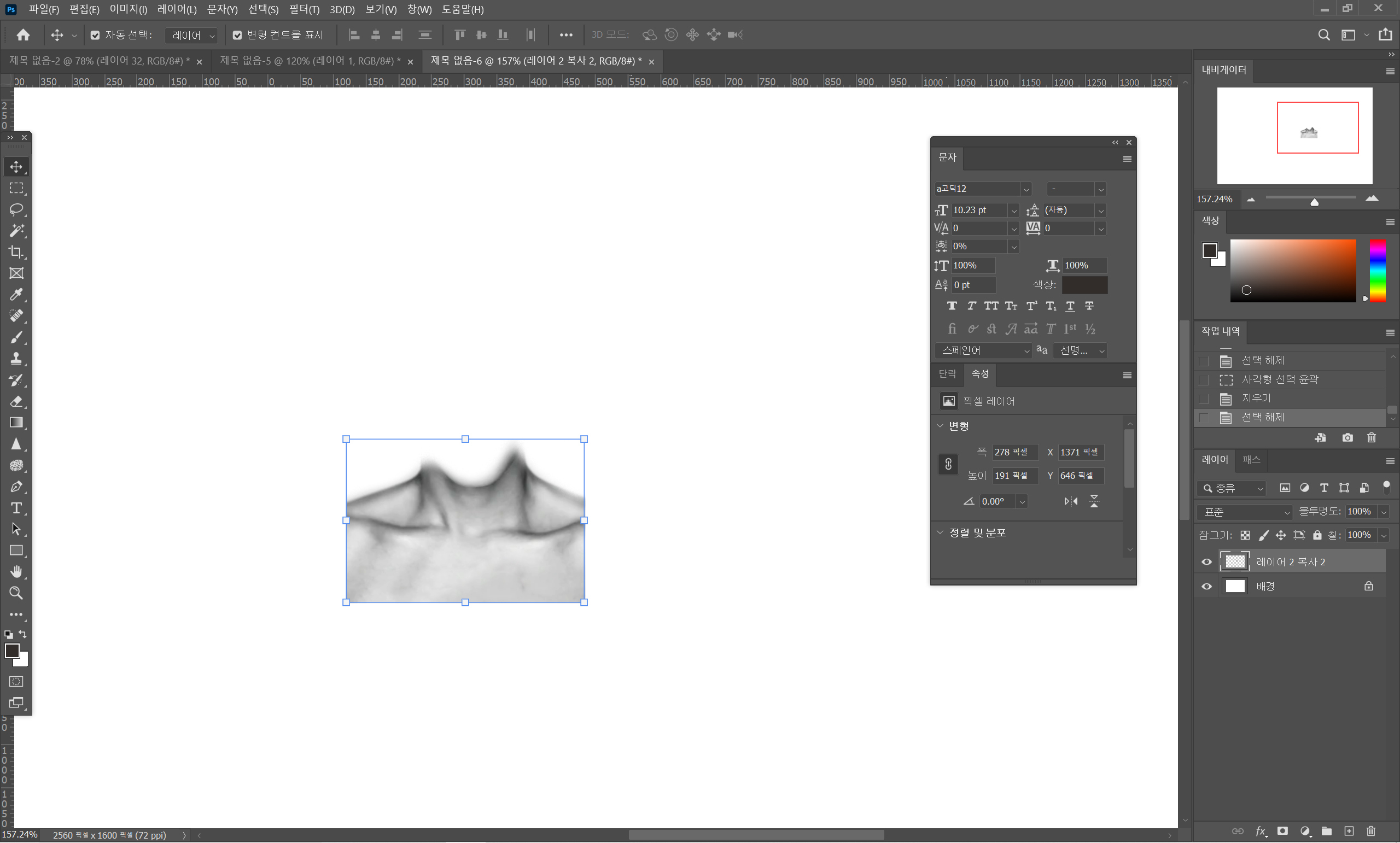Uncheck 변형 컨트롤 표시 checkbox
This screenshot has height=843, width=1400.
pyautogui.click(x=237, y=35)
